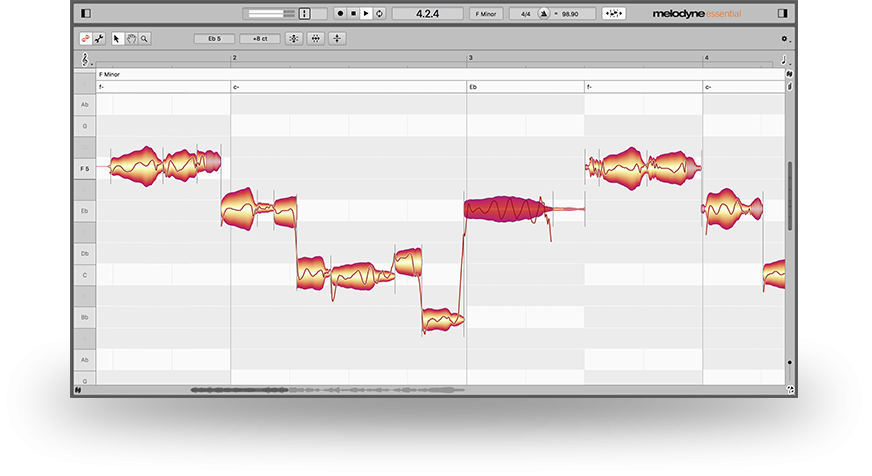Click the treble clef pitch grid icon
Screen dimensions: 872x476
point(85,60)
